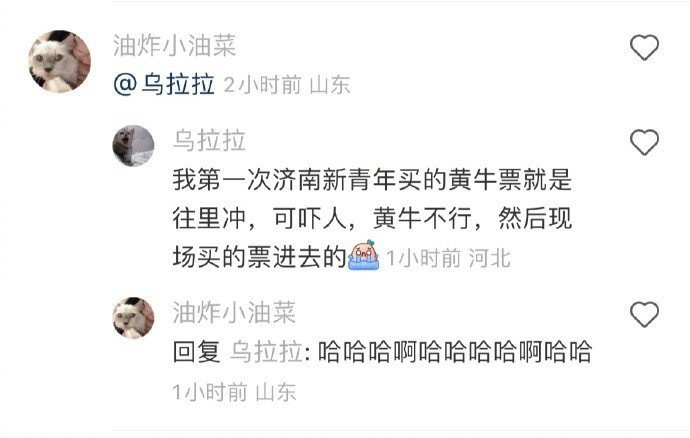Open 乌拉拉's small profile avatar
Viewport: 690px width, 438px height.
133,146
